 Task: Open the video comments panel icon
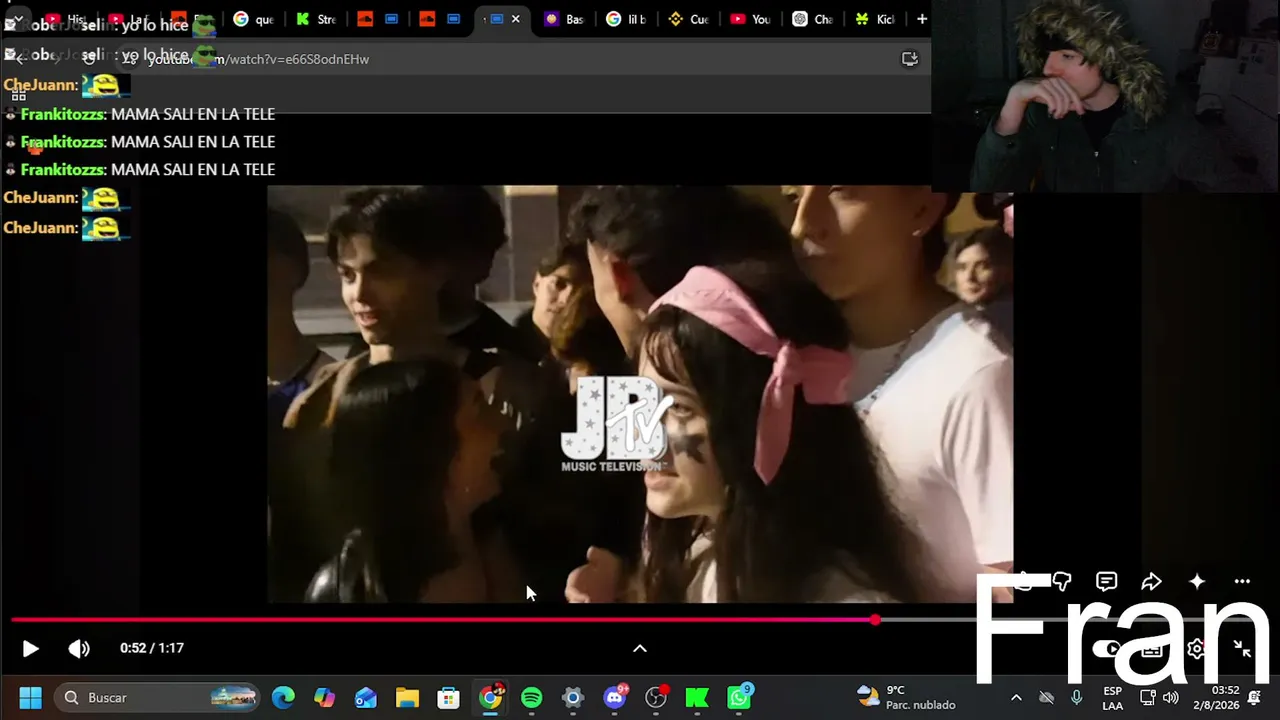(x=1106, y=581)
